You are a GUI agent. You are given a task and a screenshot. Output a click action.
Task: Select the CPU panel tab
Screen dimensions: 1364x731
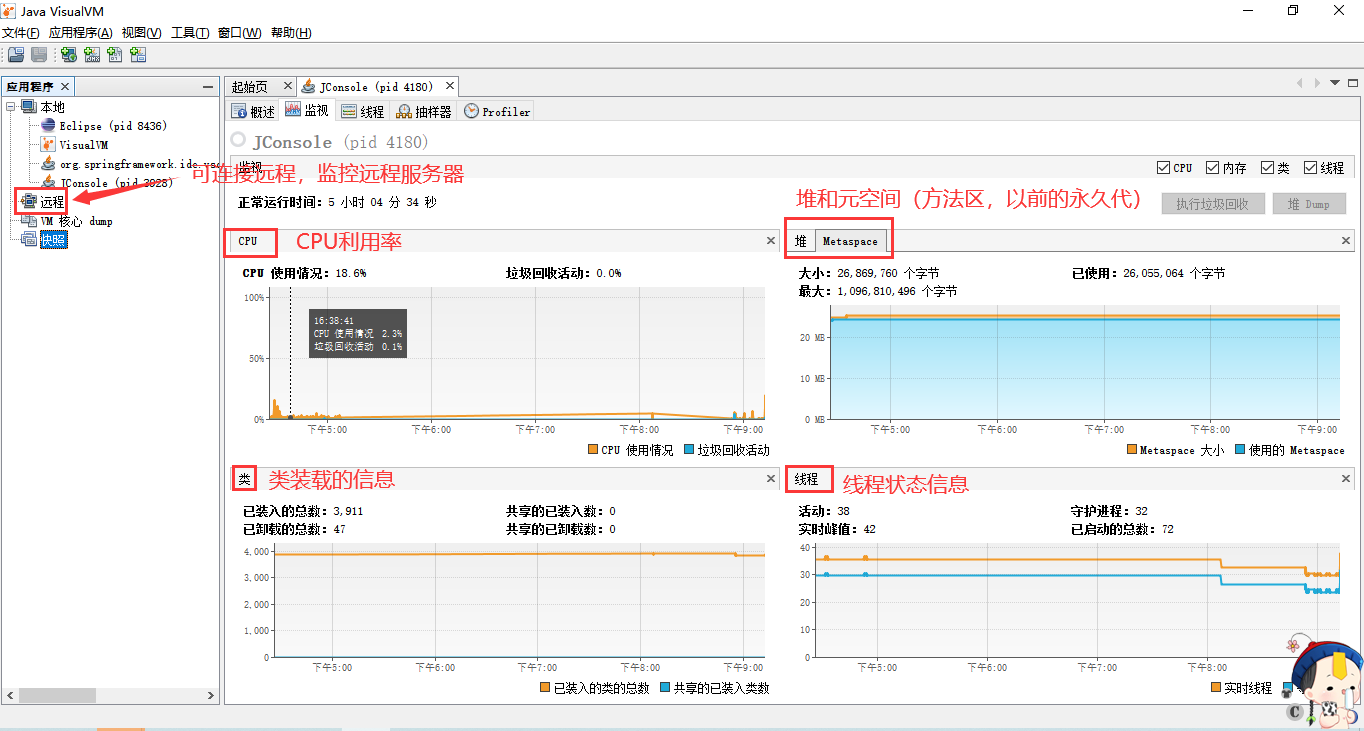click(x=248, y=241)
